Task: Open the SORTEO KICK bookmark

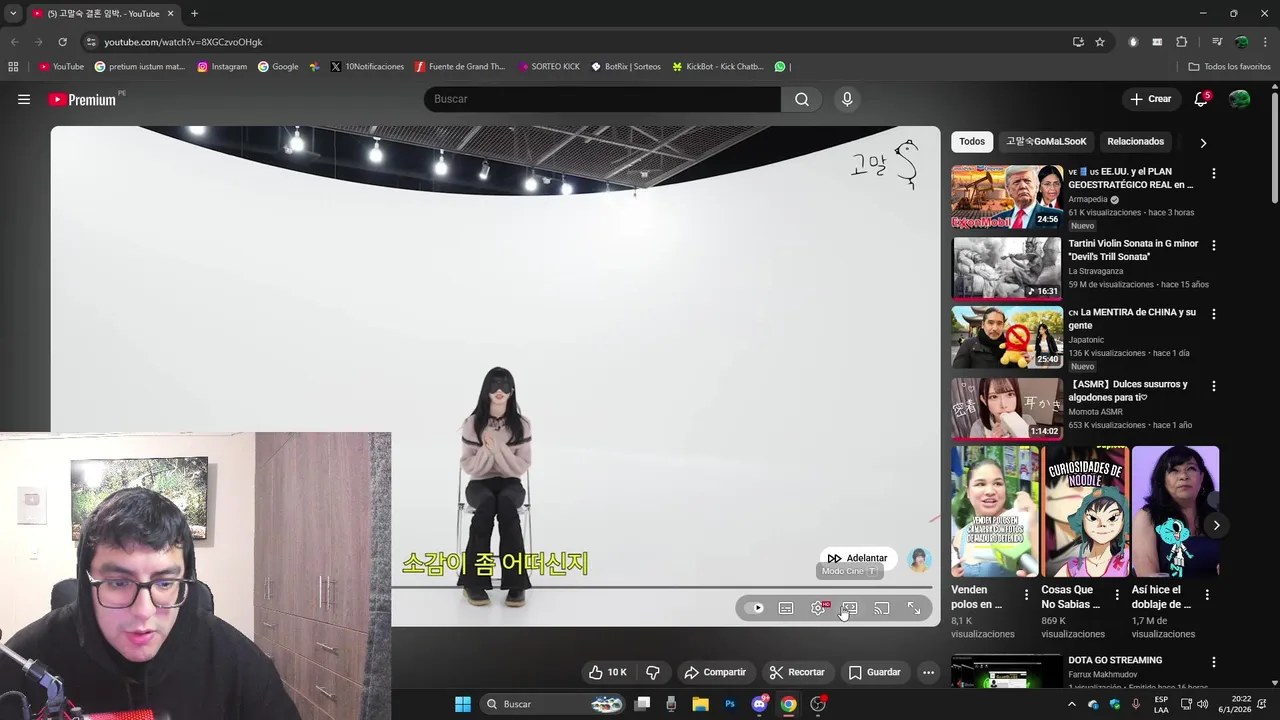Action: [x=549, y=66]
